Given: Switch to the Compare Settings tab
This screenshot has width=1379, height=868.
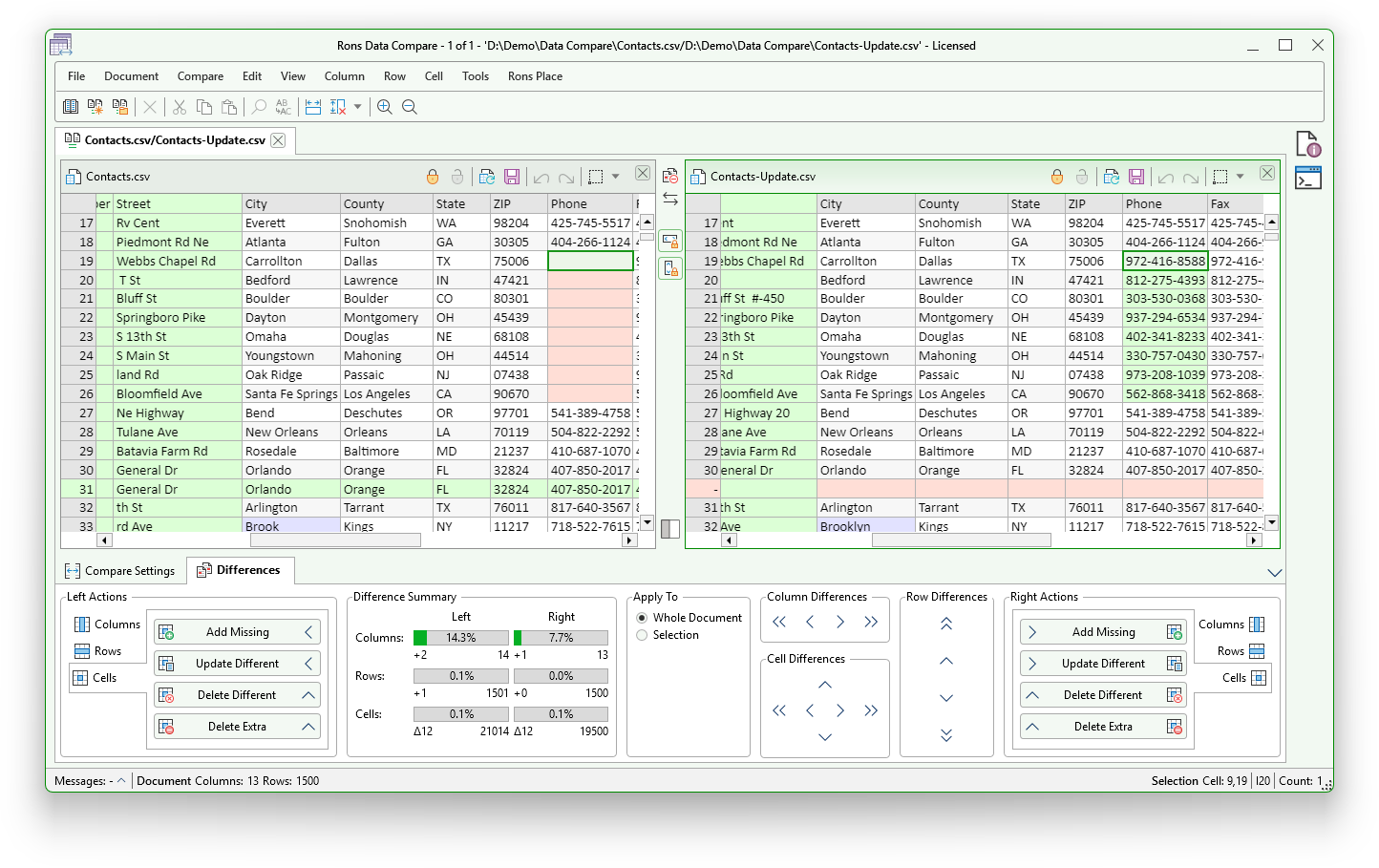Looking at the screenshot, I should [120, 571].
